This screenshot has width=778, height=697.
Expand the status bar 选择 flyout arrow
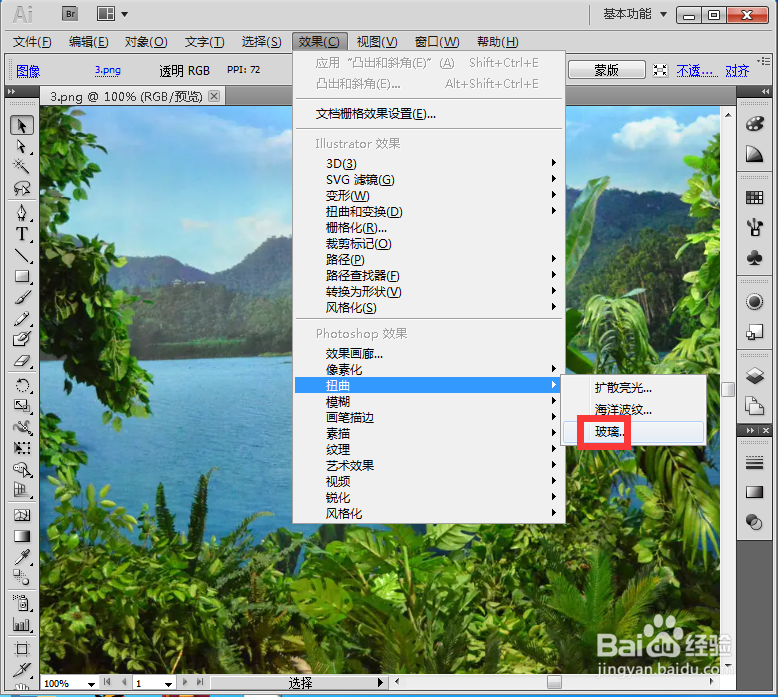[380, 683]
